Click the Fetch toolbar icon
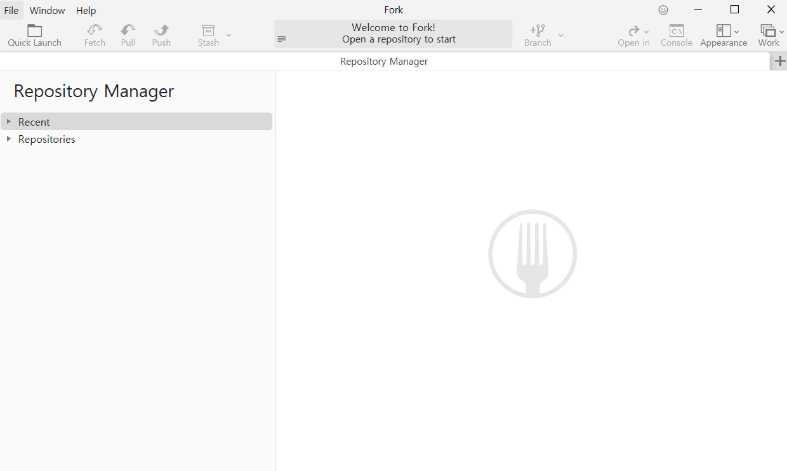 point(94,30)
